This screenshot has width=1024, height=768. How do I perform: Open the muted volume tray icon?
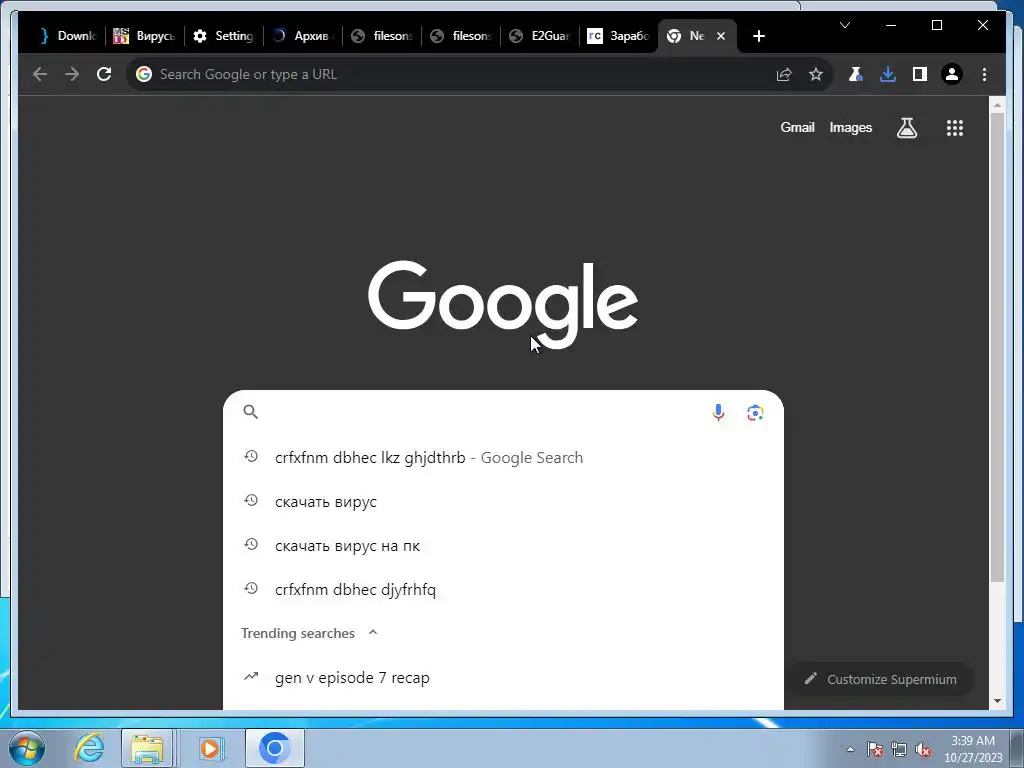coord(923,749)
